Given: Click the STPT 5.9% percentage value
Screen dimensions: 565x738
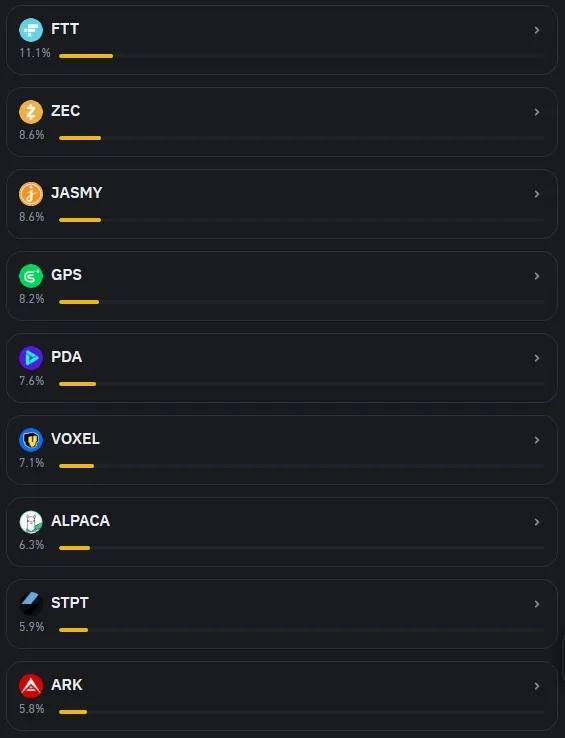Looking at the screenshot, I should click(32, 627).
